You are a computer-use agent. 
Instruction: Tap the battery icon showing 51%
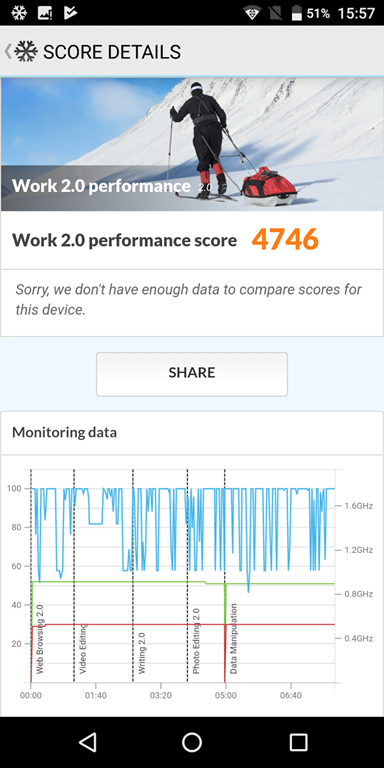(x=296, y=13)
